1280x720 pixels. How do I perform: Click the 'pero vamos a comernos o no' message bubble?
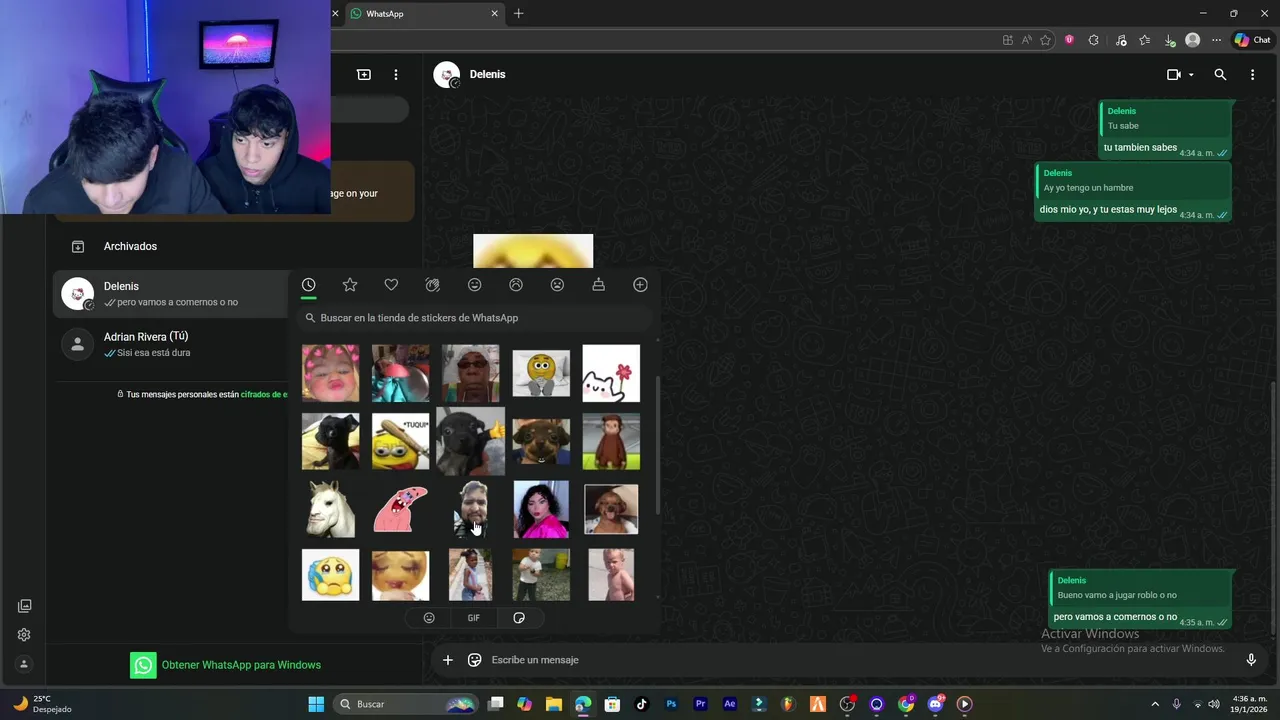pos(1140,599)
